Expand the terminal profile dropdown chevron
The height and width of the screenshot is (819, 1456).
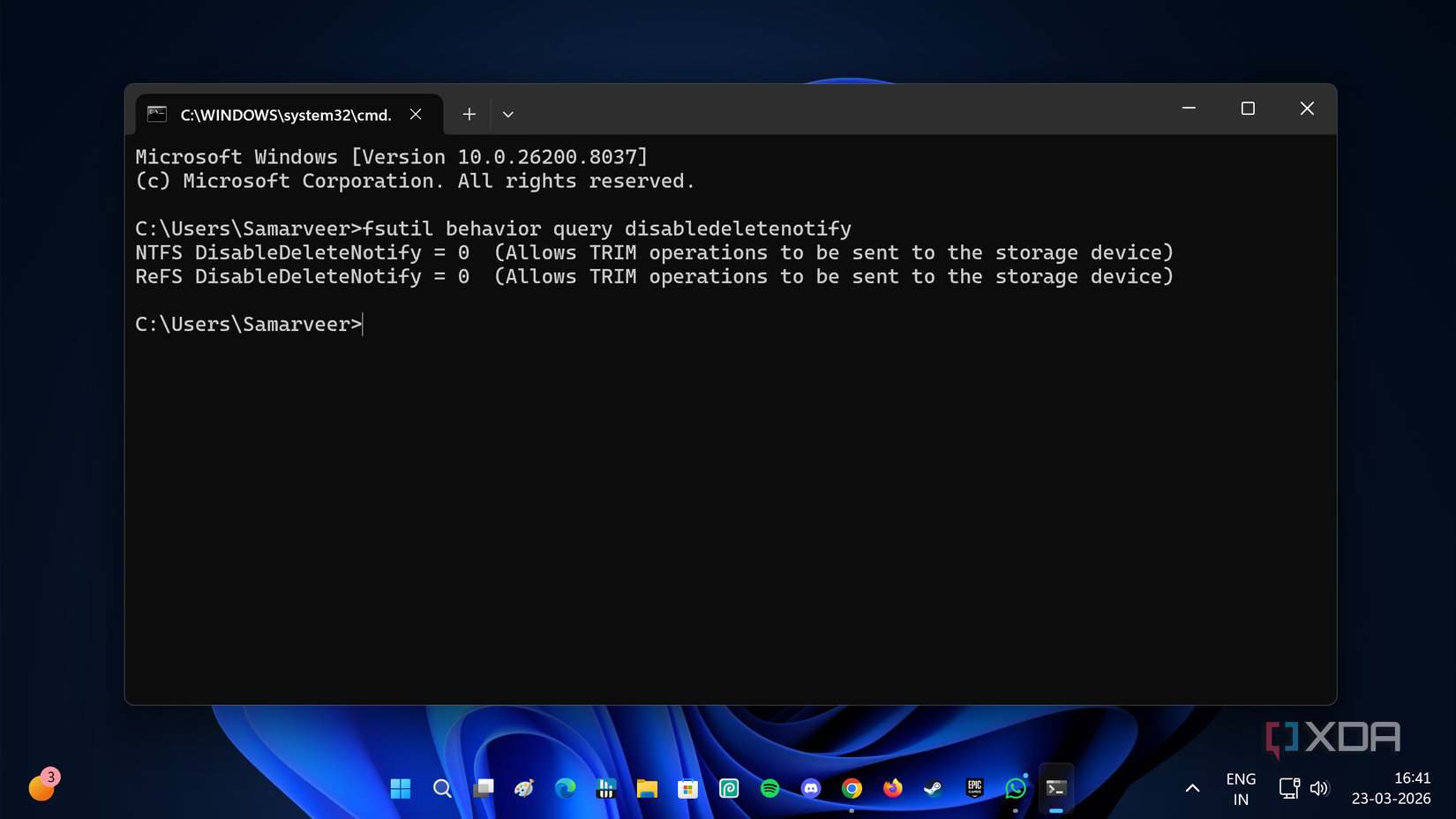tap(507, 114)
